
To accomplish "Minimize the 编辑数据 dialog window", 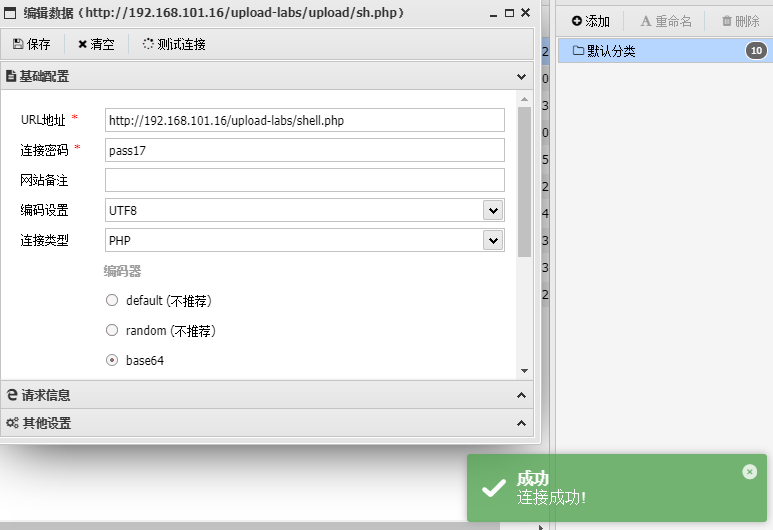I will pos(493,14).
